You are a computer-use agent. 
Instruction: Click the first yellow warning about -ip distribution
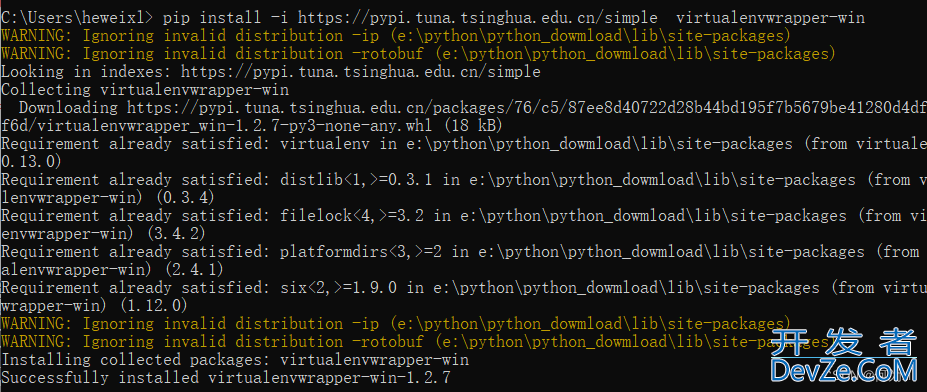click(x=396, y=36)
